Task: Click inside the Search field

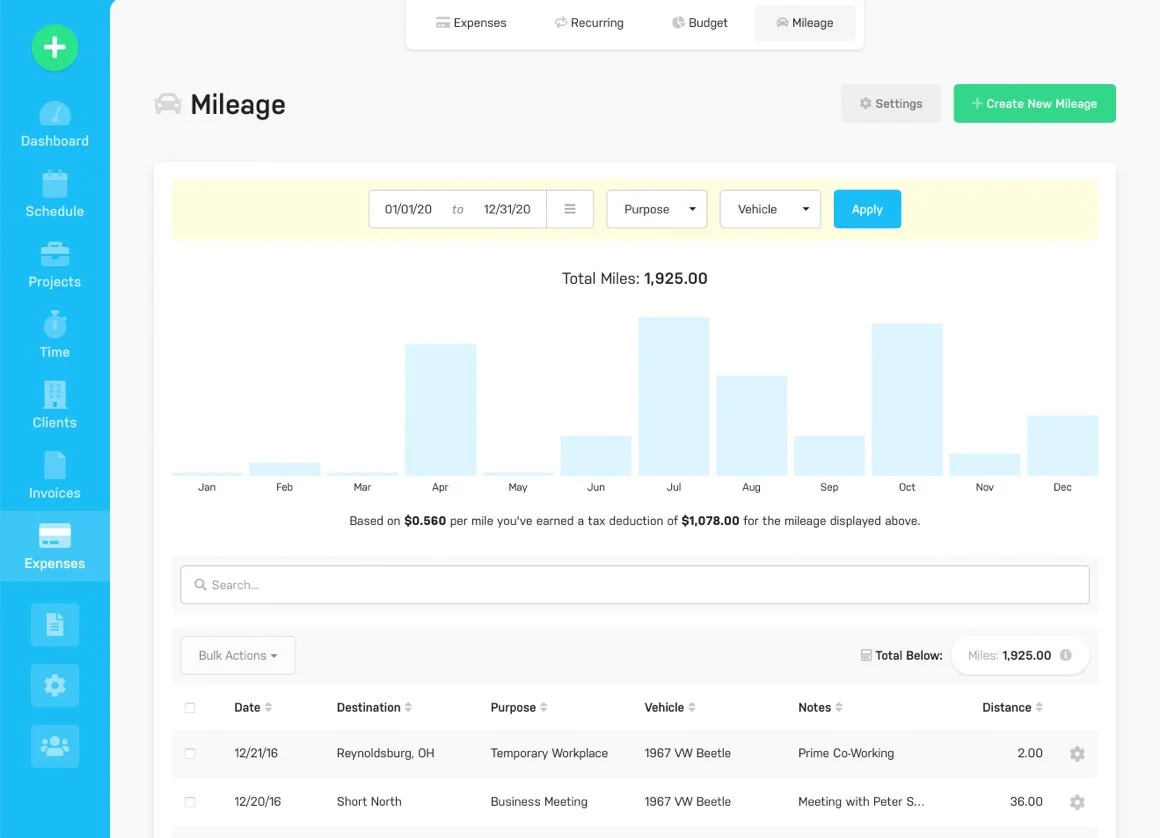Action: pyautogui.click(x=634, y=584)
